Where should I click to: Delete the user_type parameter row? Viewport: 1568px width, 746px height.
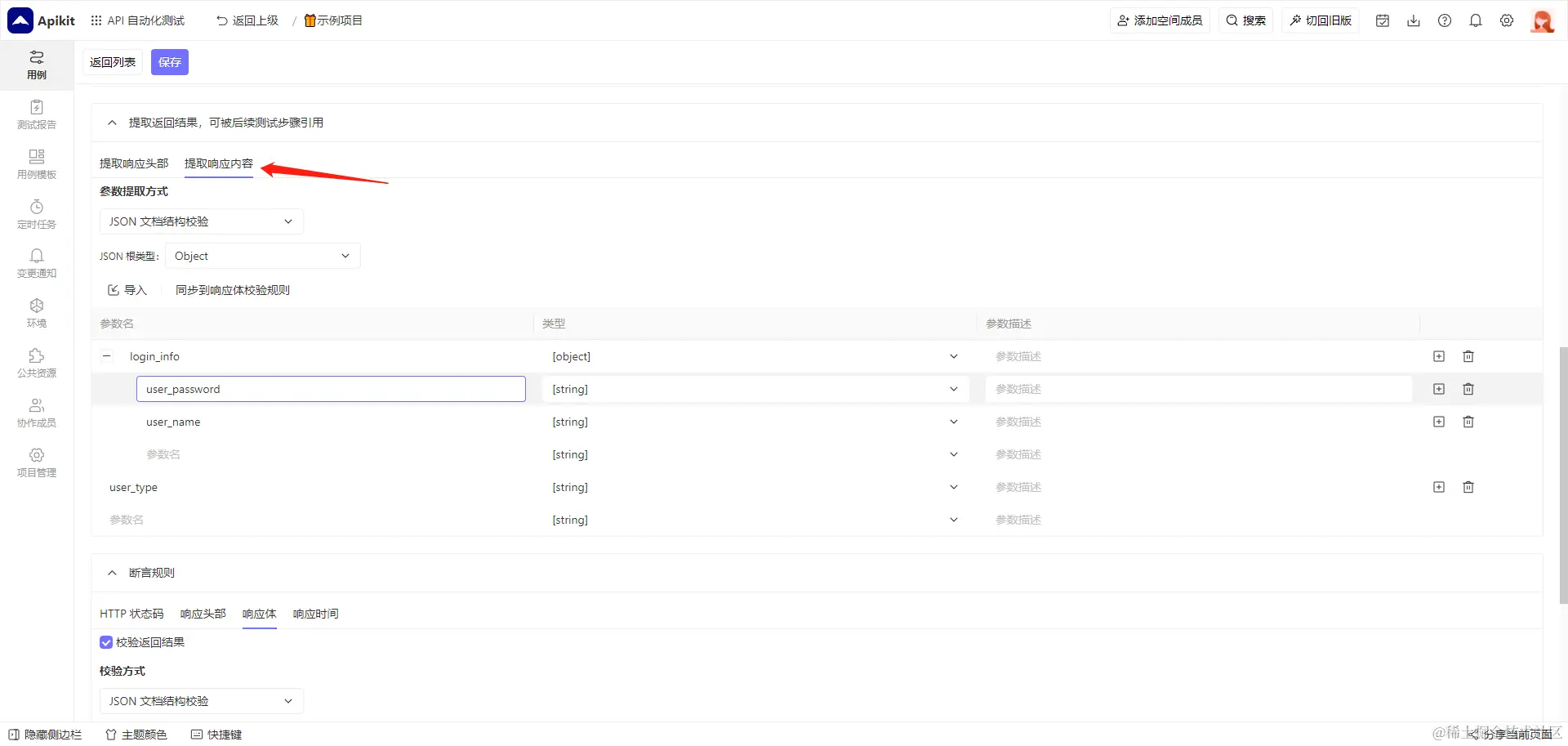(1468, 487)
